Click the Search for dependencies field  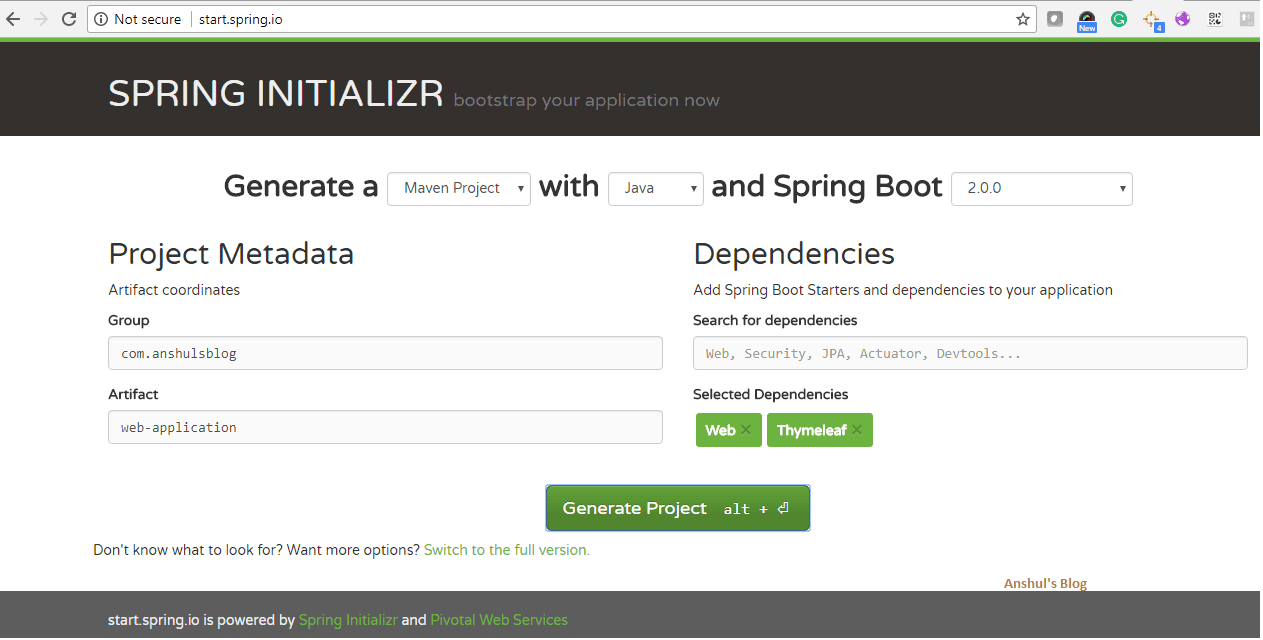coord(970,353)
